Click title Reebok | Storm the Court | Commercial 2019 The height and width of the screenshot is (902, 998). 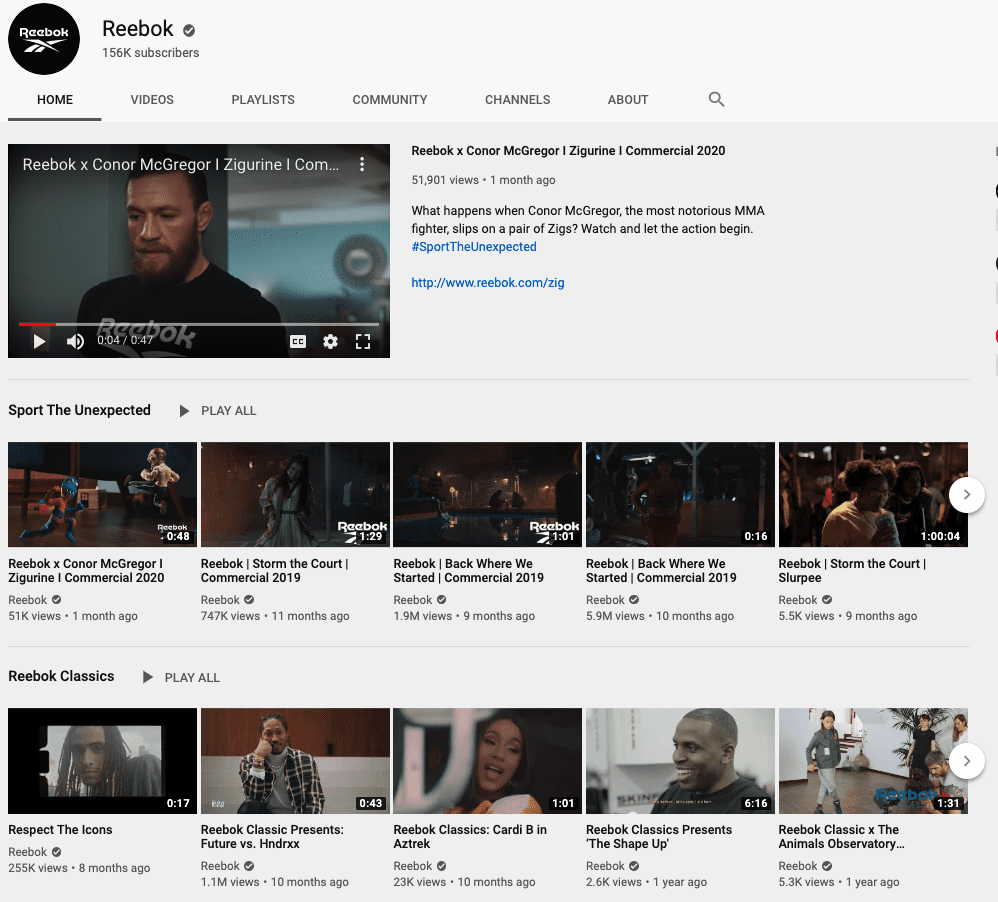tap(274, 571)
